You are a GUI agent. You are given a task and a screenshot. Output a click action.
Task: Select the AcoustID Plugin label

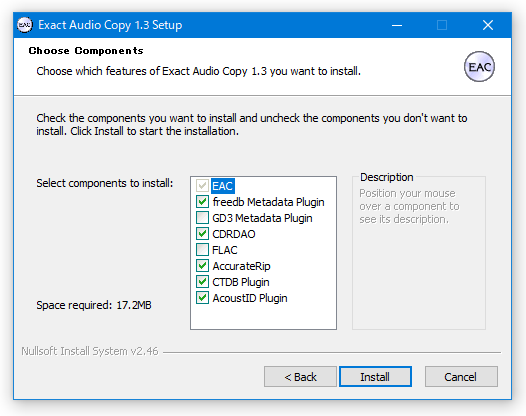tap(250, 298)
